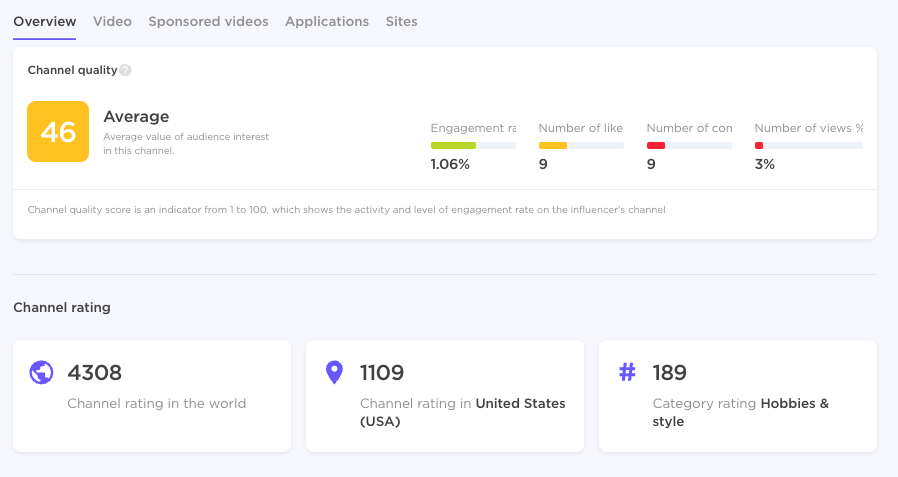
Task: Click the globe icon for world rating
Action: click(41, 373)
